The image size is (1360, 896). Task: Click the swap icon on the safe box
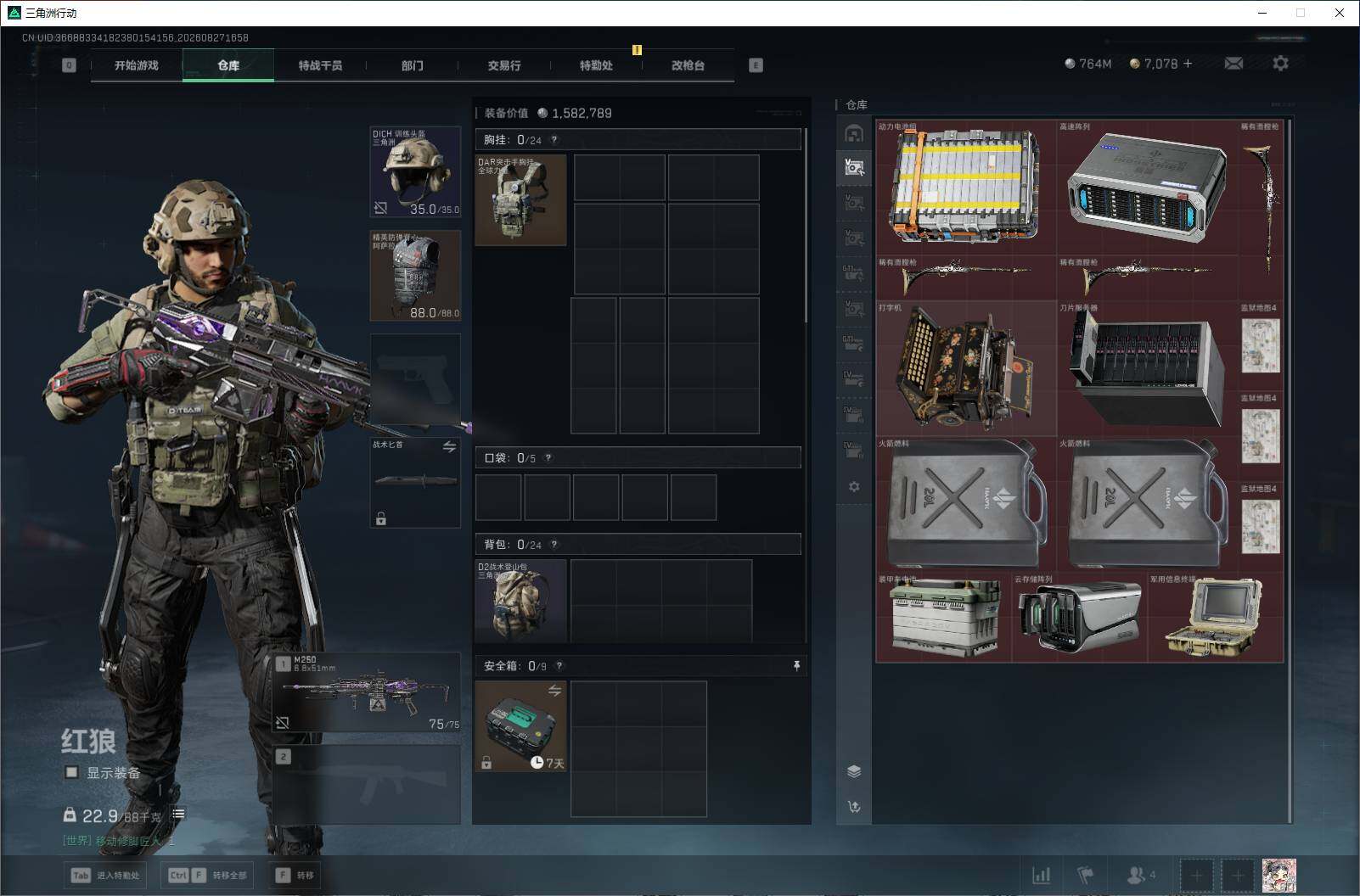pyautogui.click(x=554, y=691)
